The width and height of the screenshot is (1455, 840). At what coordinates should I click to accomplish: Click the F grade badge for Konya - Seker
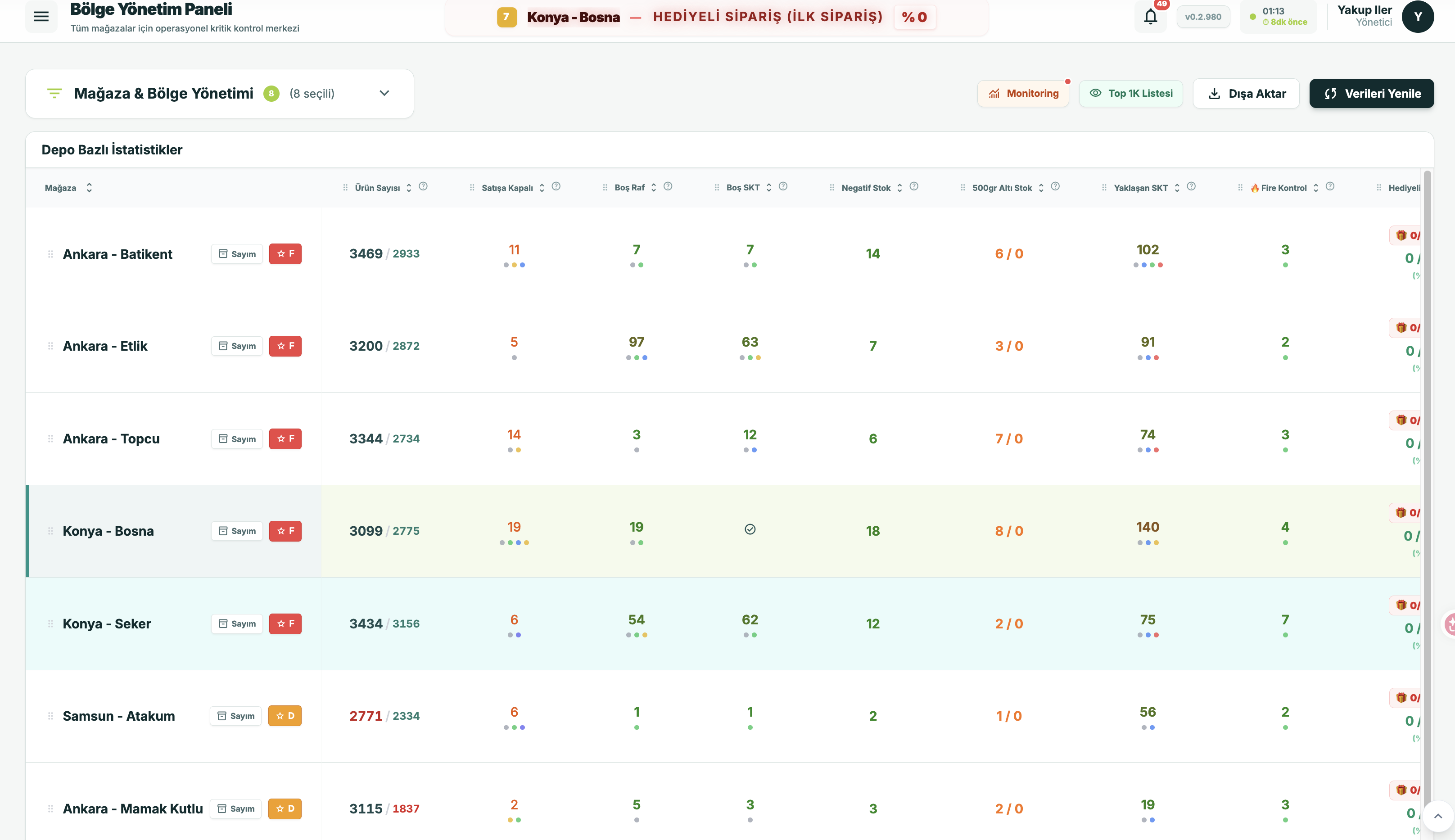[x=285, y=623]
